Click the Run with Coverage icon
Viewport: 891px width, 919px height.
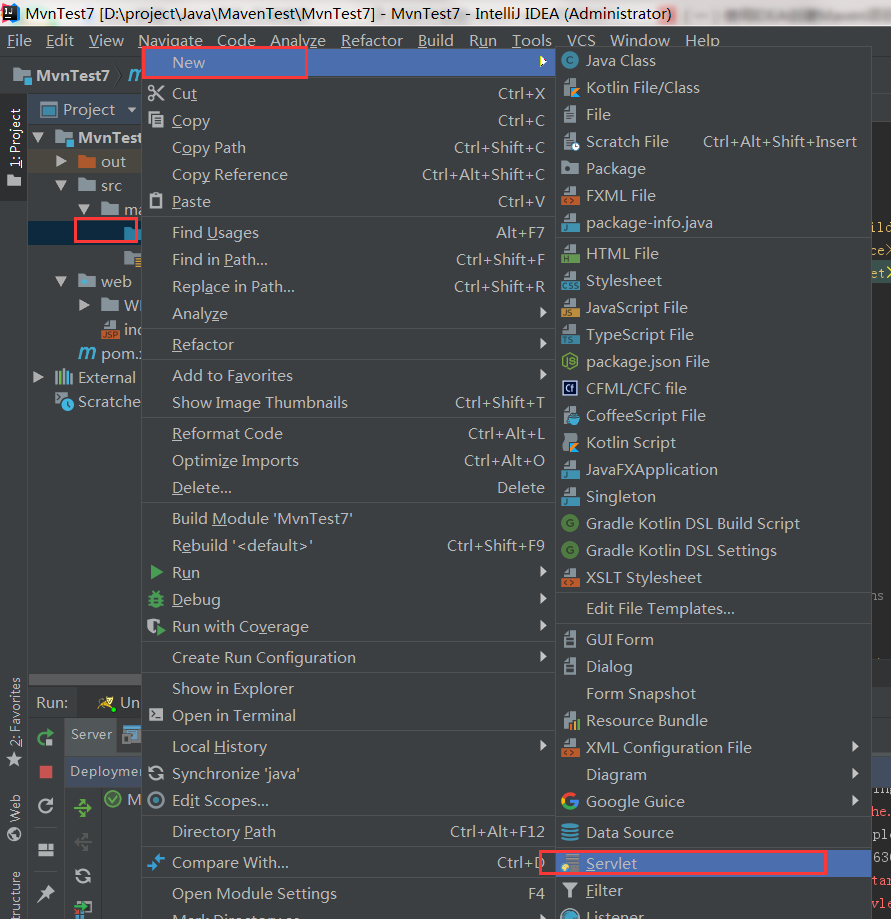click(x=156, y=627)
